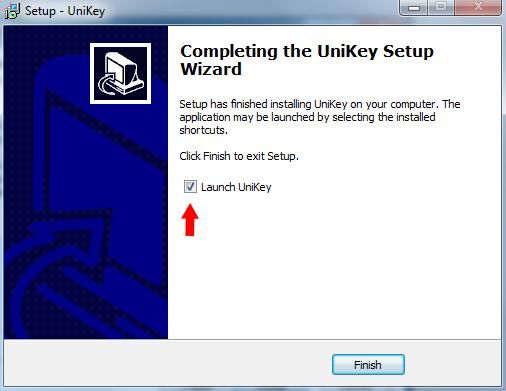Click the "Setup has finished installing UniKey" paragraph
This screenshot has height=391, width=506.
tap(320, 117)
